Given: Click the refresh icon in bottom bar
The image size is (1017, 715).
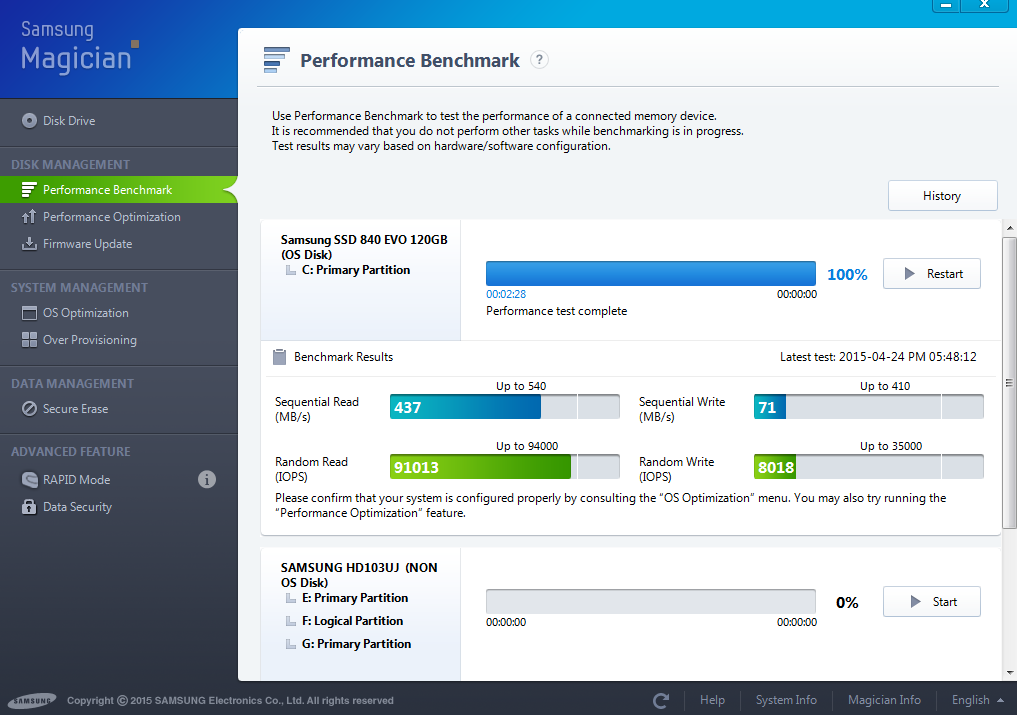Looking at the screenshot, I should pyautogui.click(x=661, y=700).
